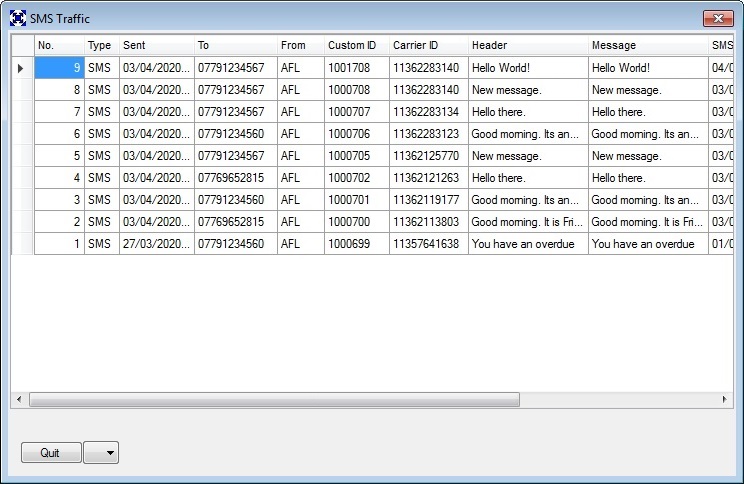Image resolution: width=744 pixels, height=484 pixels.
Task: Click the To cell in row 6
Action: [236, 134]
